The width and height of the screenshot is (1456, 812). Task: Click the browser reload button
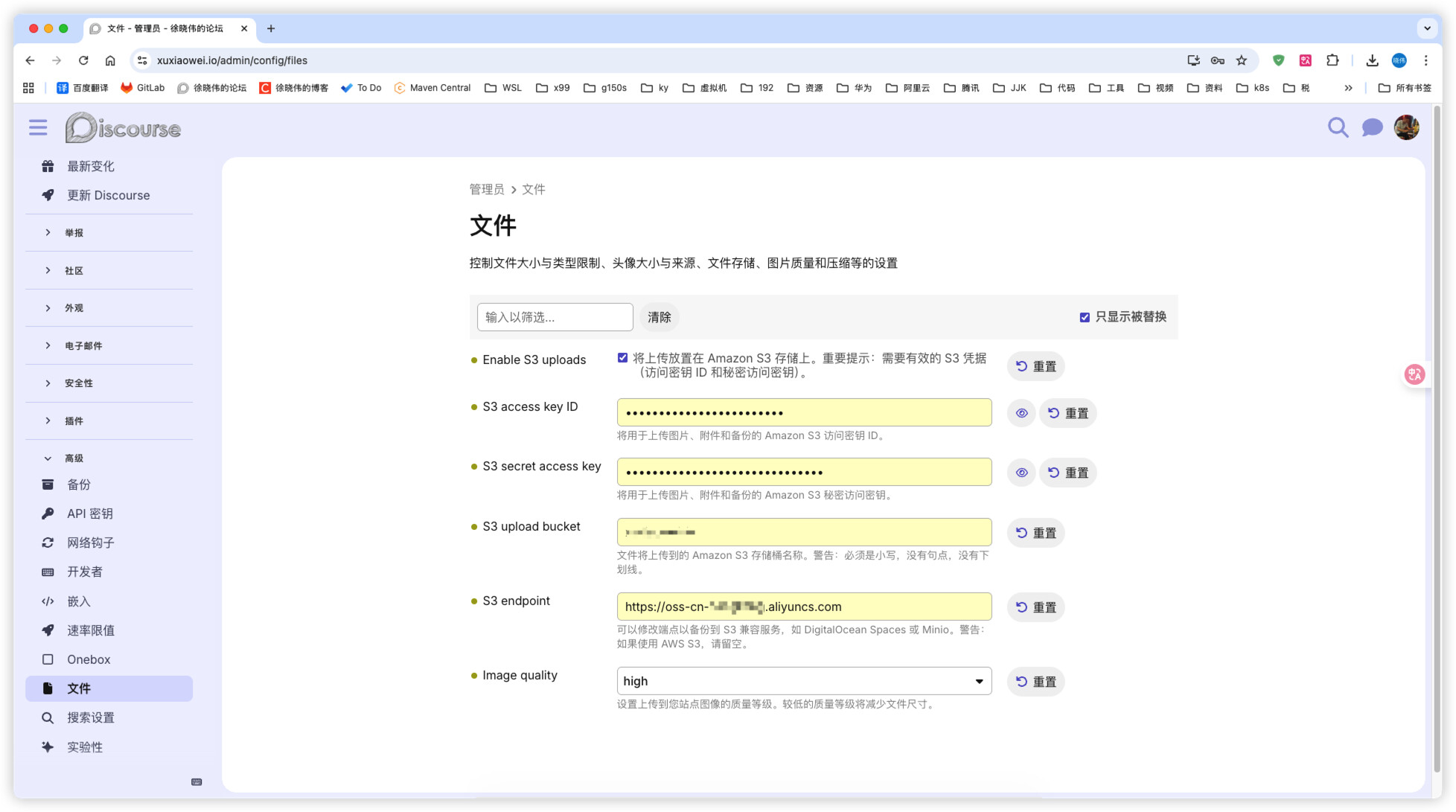(x=83, y=60)
